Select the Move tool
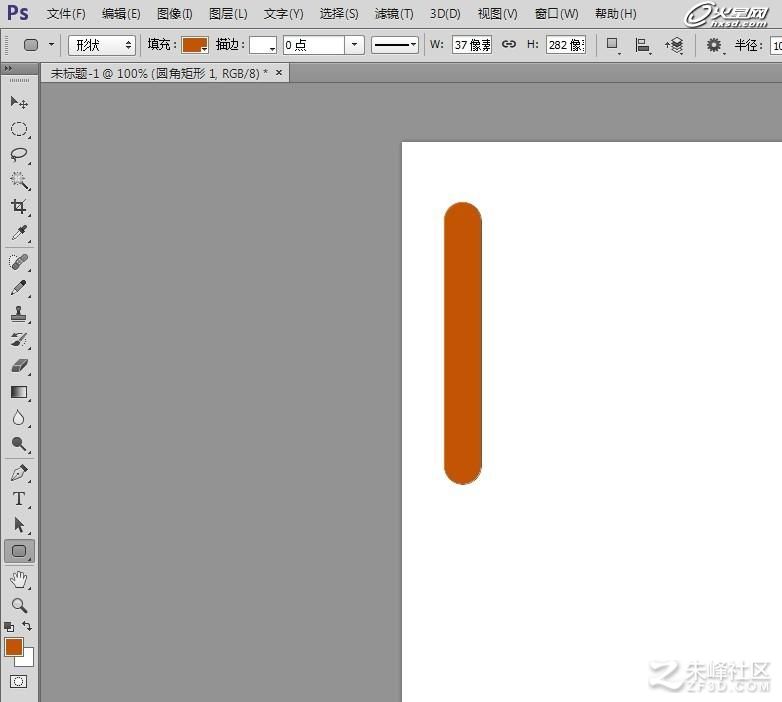The image size is (782, 702). point(19,102)
